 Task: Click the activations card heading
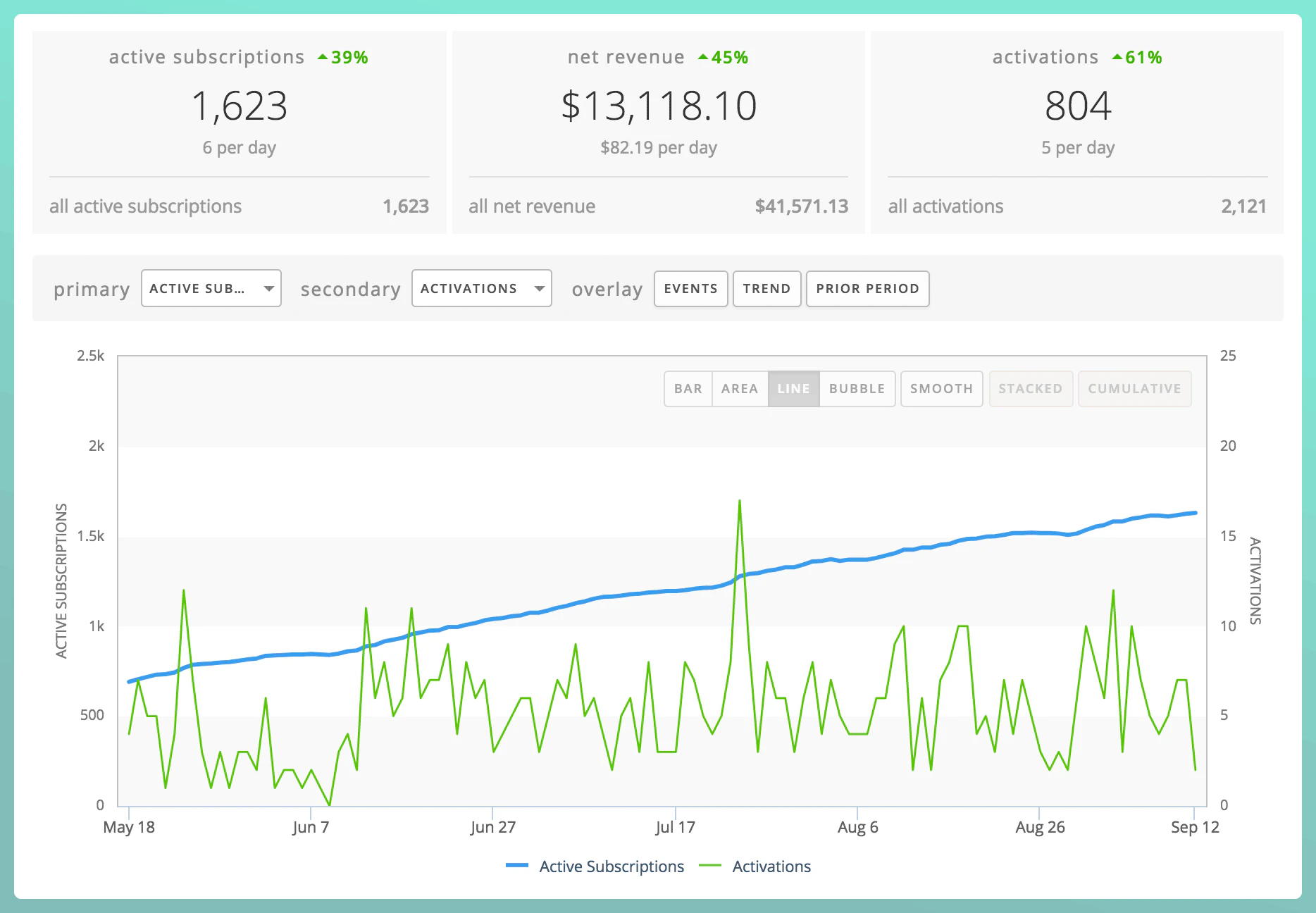(1045, 57)
